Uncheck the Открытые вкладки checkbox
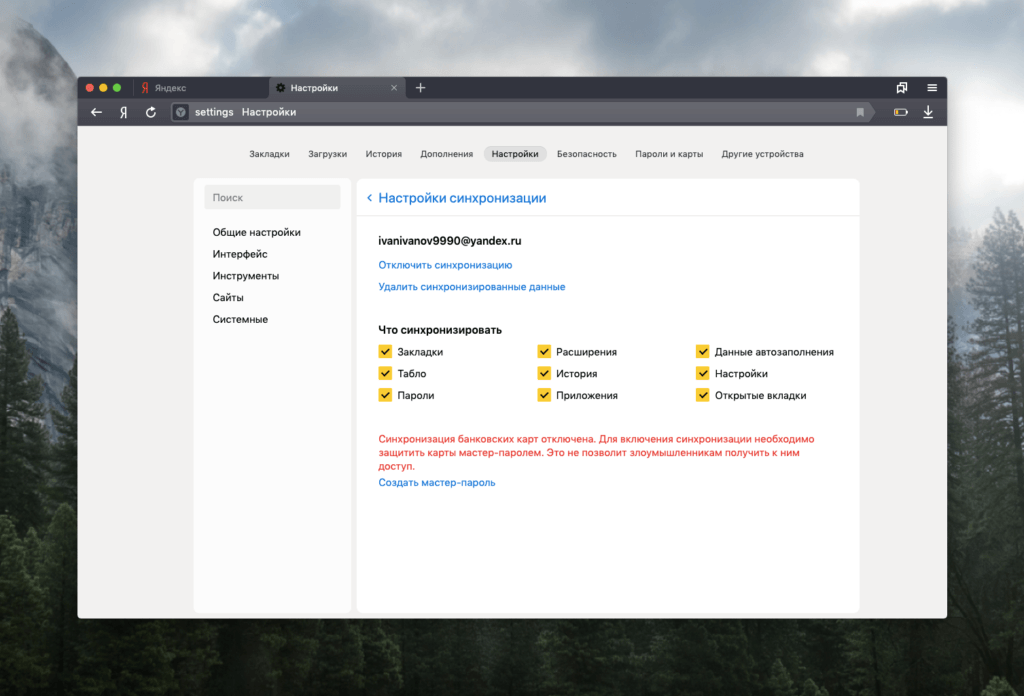Image resolution: width=1024 pixels, height=696 pixels. click(703, 395)
